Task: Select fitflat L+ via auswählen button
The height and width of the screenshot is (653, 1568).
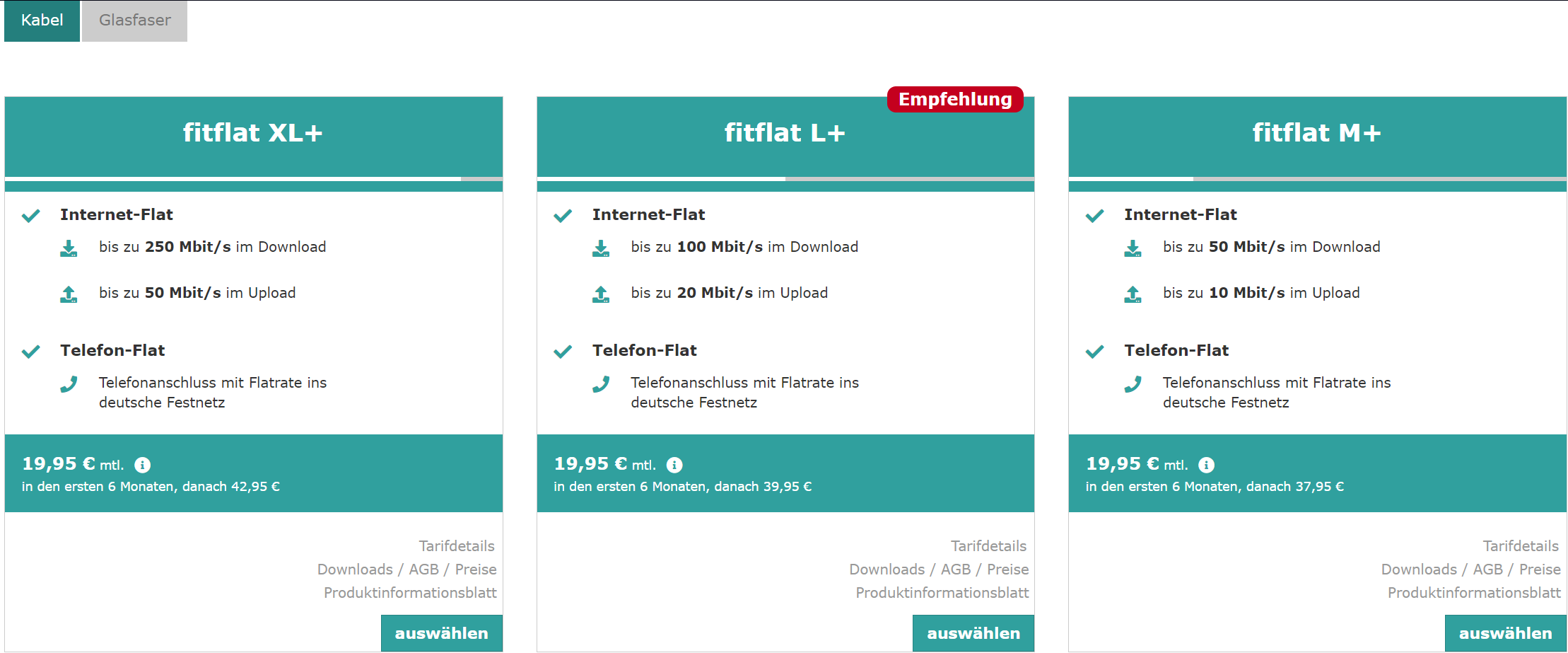Action: click(x=973, y=633)
